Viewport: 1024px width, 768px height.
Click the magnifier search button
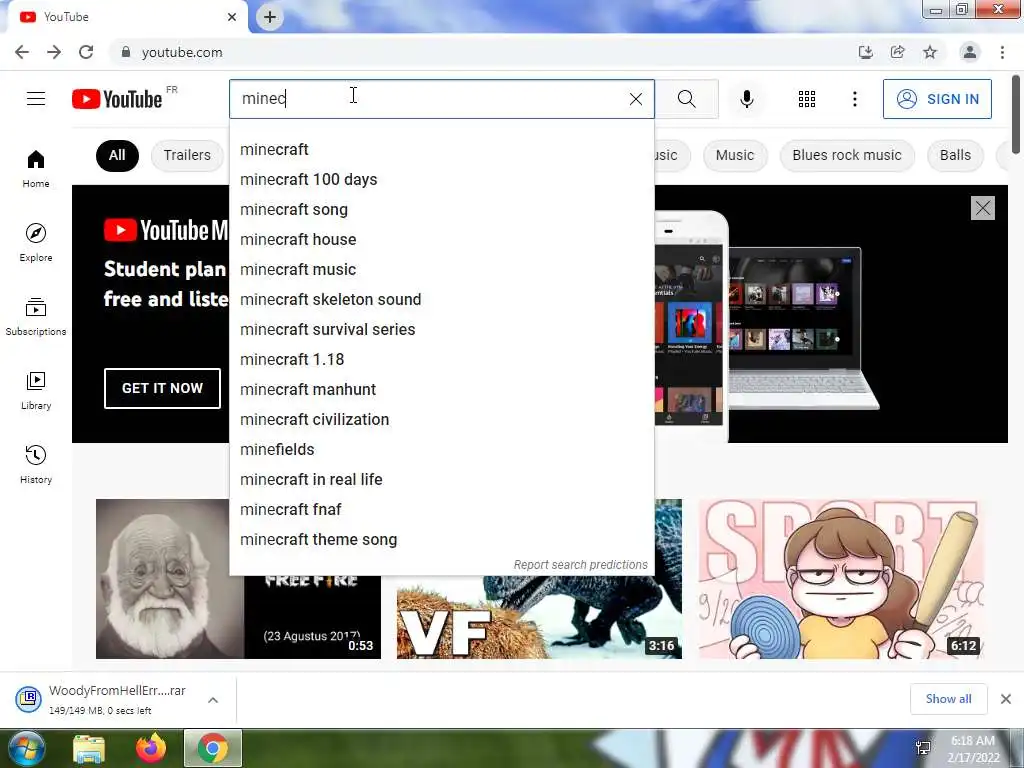(x=686, y=99)
